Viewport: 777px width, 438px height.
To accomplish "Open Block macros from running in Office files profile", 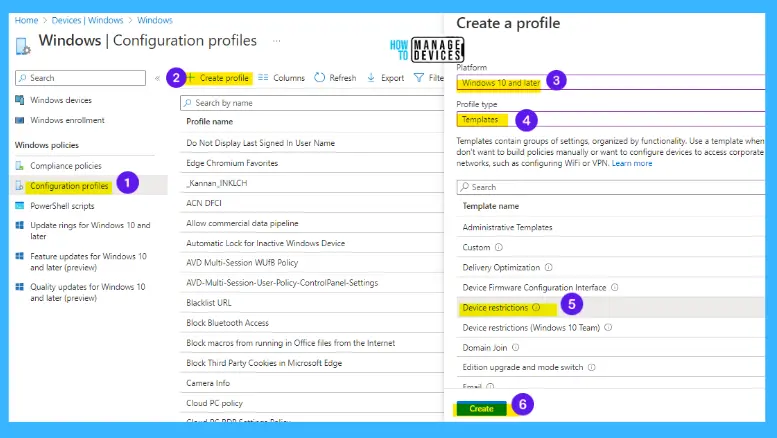I will tap(291, 343).
